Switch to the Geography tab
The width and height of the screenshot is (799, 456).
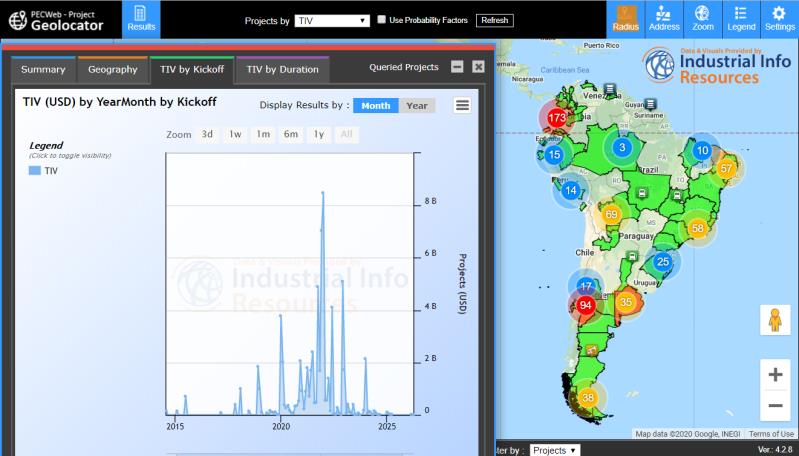[x=112, y=70]
